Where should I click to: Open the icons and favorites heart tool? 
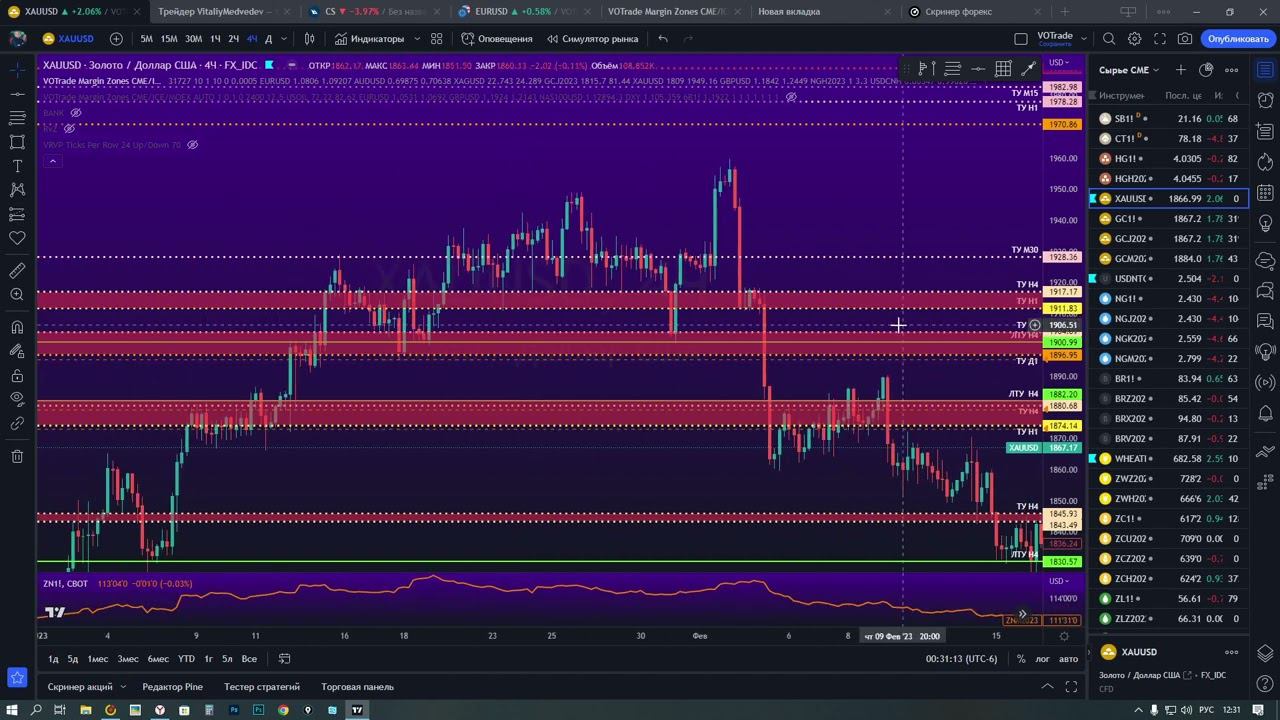point(17,238)
